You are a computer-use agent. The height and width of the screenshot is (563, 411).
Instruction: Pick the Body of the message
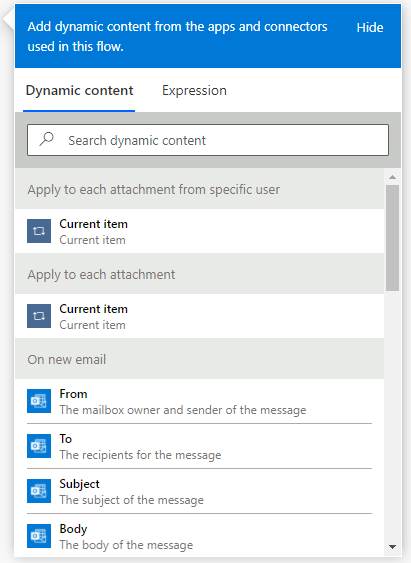(x=200, y=536)
